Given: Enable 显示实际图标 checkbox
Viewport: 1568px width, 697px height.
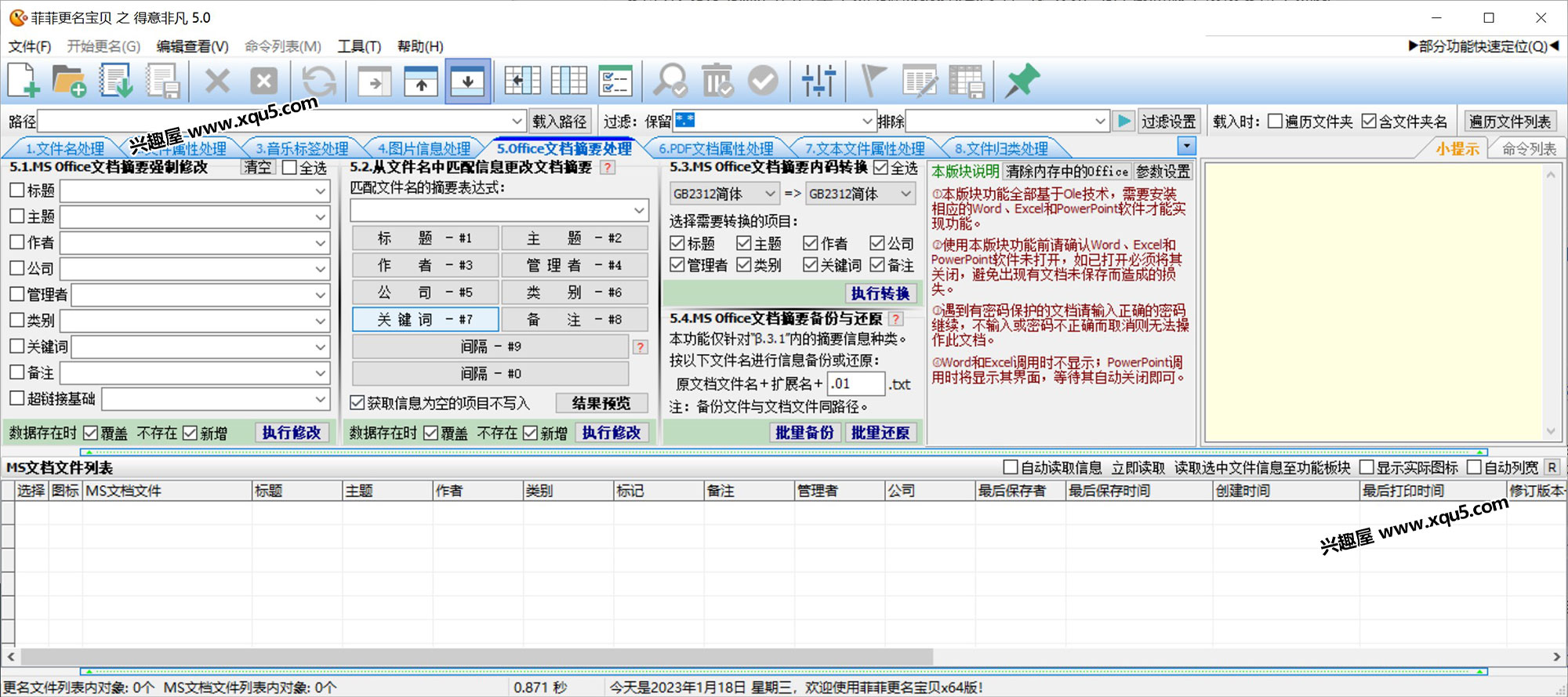Looking at the screenshot, I should tap(1367, 467).
